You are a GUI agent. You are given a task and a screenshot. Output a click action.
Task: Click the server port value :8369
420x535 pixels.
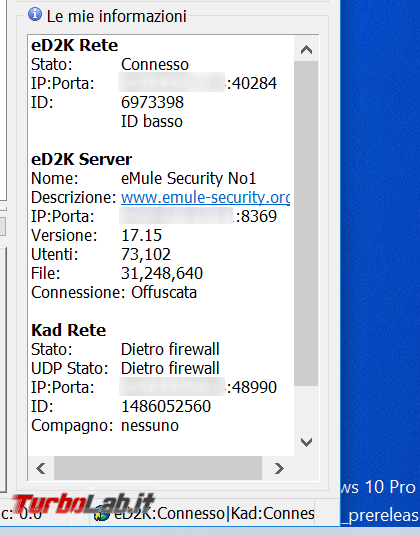(x=256, y=216)
